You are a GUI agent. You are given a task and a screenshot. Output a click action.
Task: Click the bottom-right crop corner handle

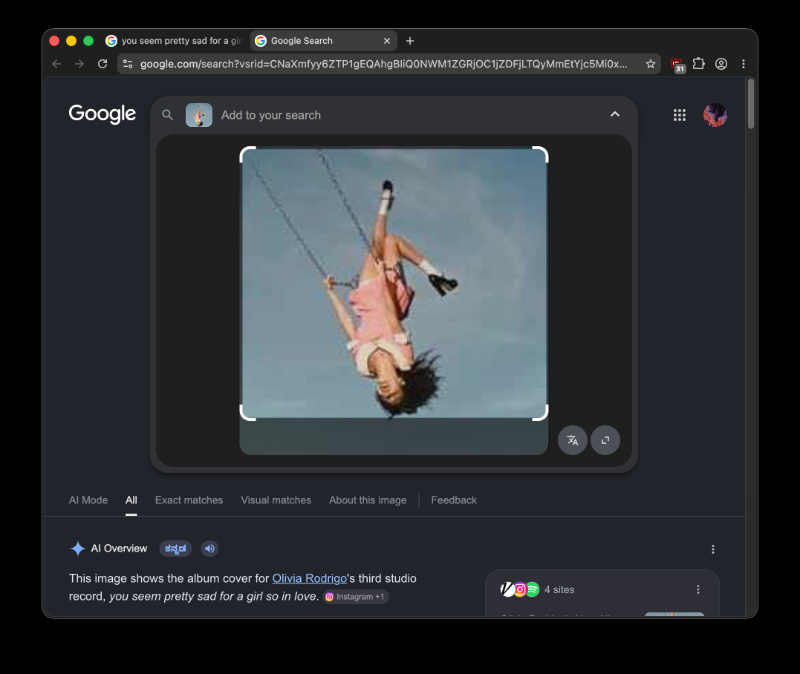pos(540,412)
